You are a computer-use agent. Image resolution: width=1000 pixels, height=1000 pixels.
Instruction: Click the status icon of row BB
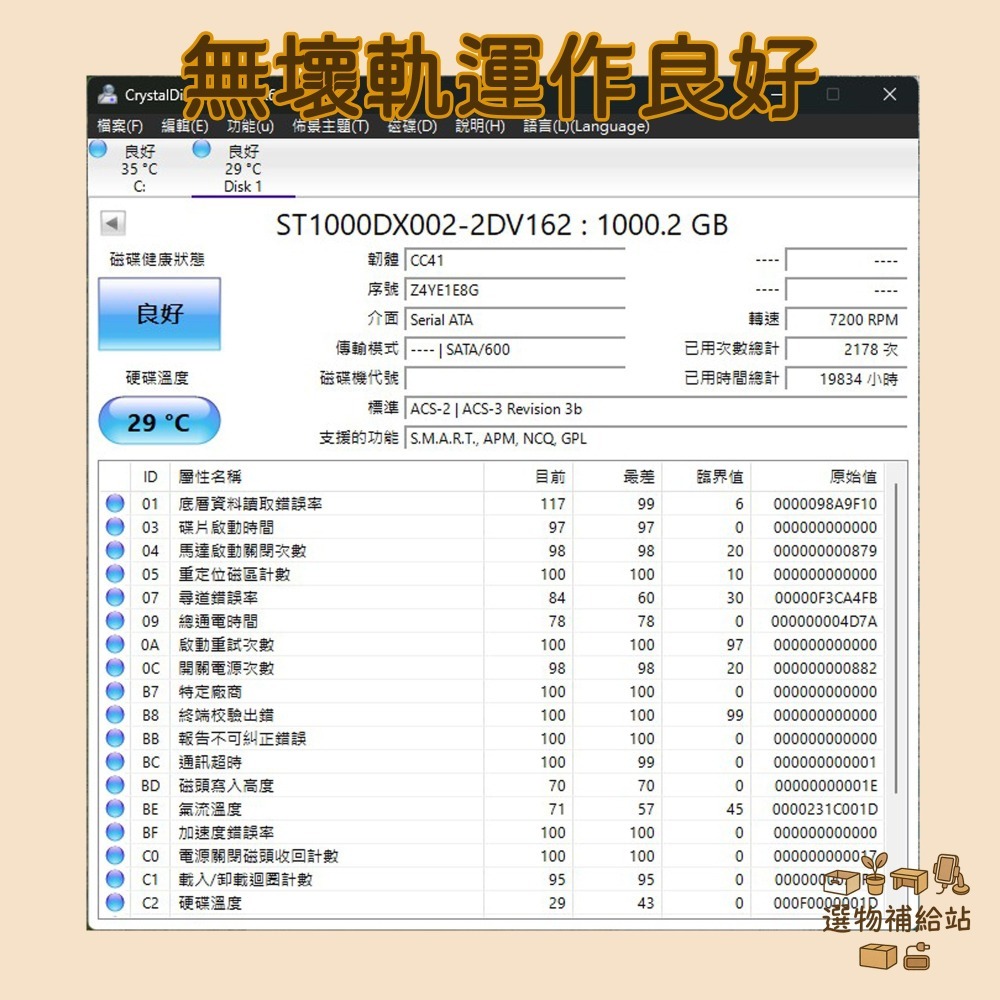click(x=115, y=739)
